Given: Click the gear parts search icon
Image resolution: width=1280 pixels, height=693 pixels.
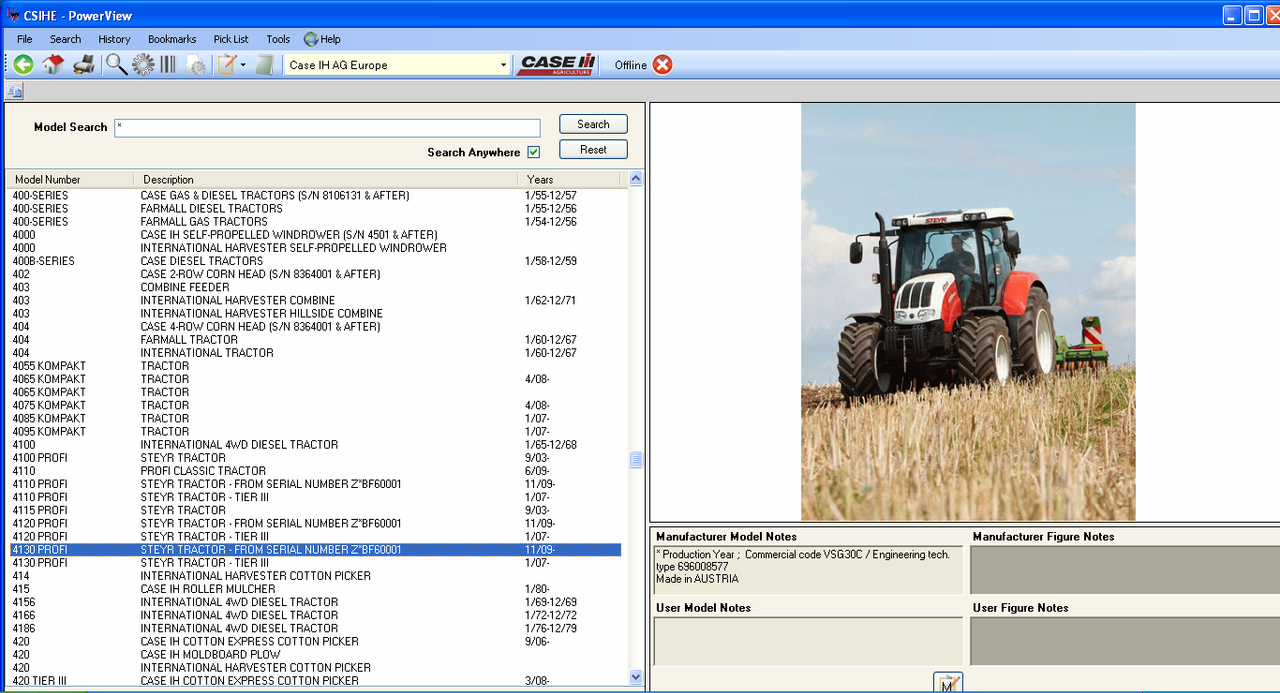Looking at the screenshot, I should [x=143, y=65].
